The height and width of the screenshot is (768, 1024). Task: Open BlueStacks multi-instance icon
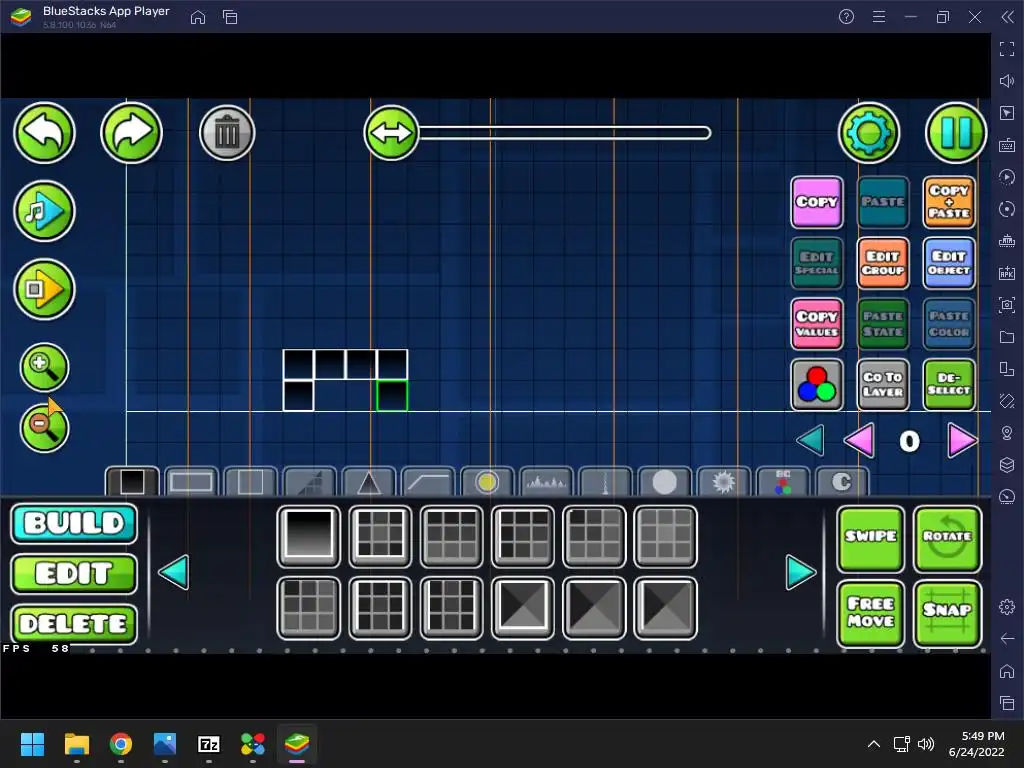[230, 18]
